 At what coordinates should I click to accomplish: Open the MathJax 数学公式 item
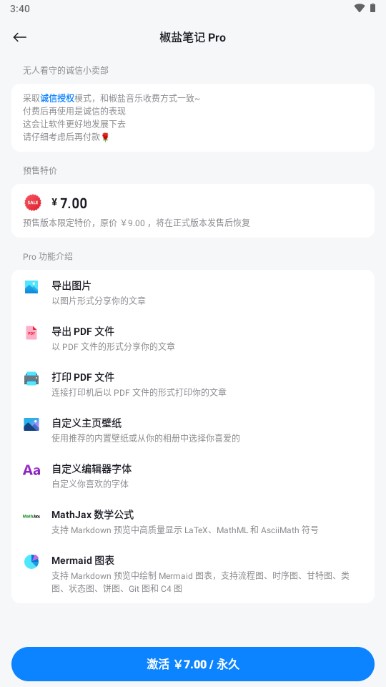tap(193, 522)
